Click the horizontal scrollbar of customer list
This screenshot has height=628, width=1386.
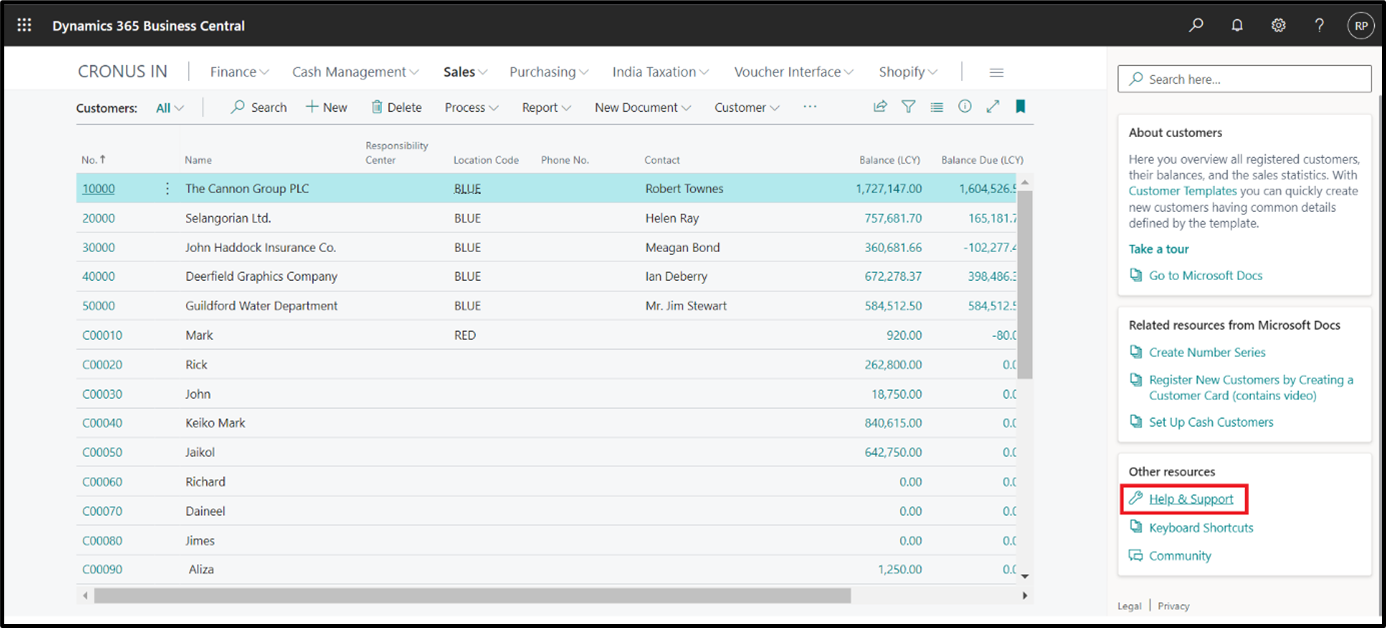(472, 595)
